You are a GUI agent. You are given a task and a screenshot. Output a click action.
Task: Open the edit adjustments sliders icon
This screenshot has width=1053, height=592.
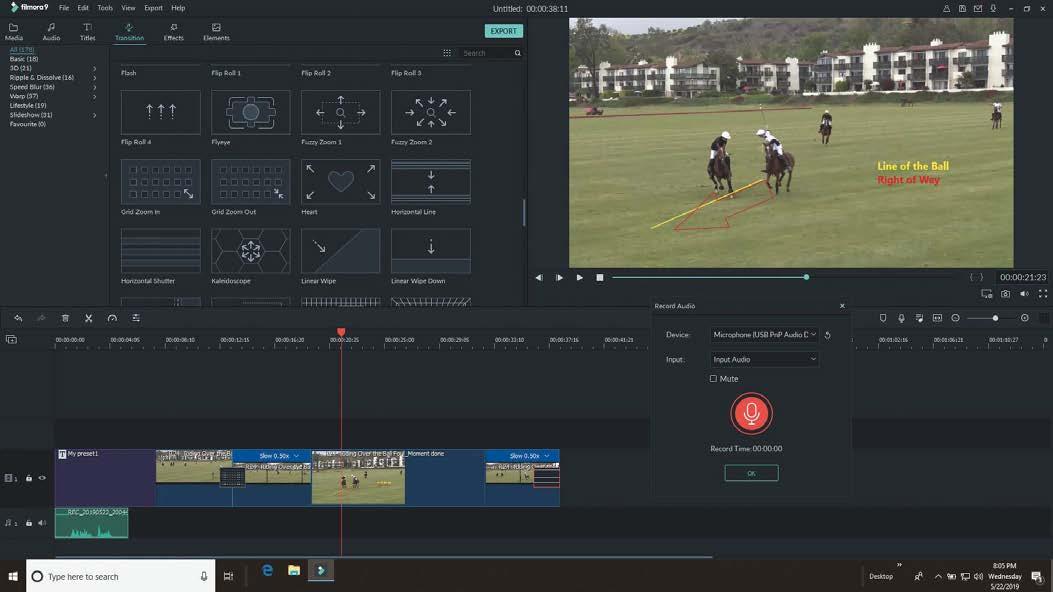136,318
